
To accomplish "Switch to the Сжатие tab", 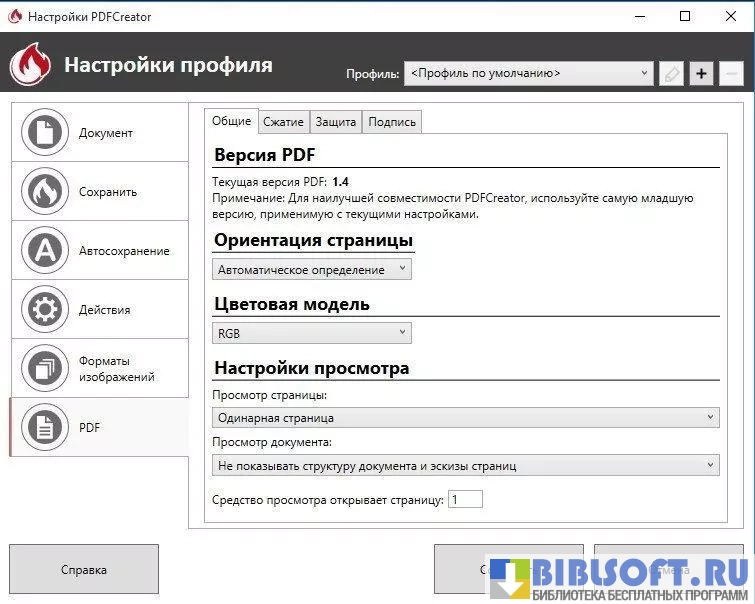I will [283, 122].
